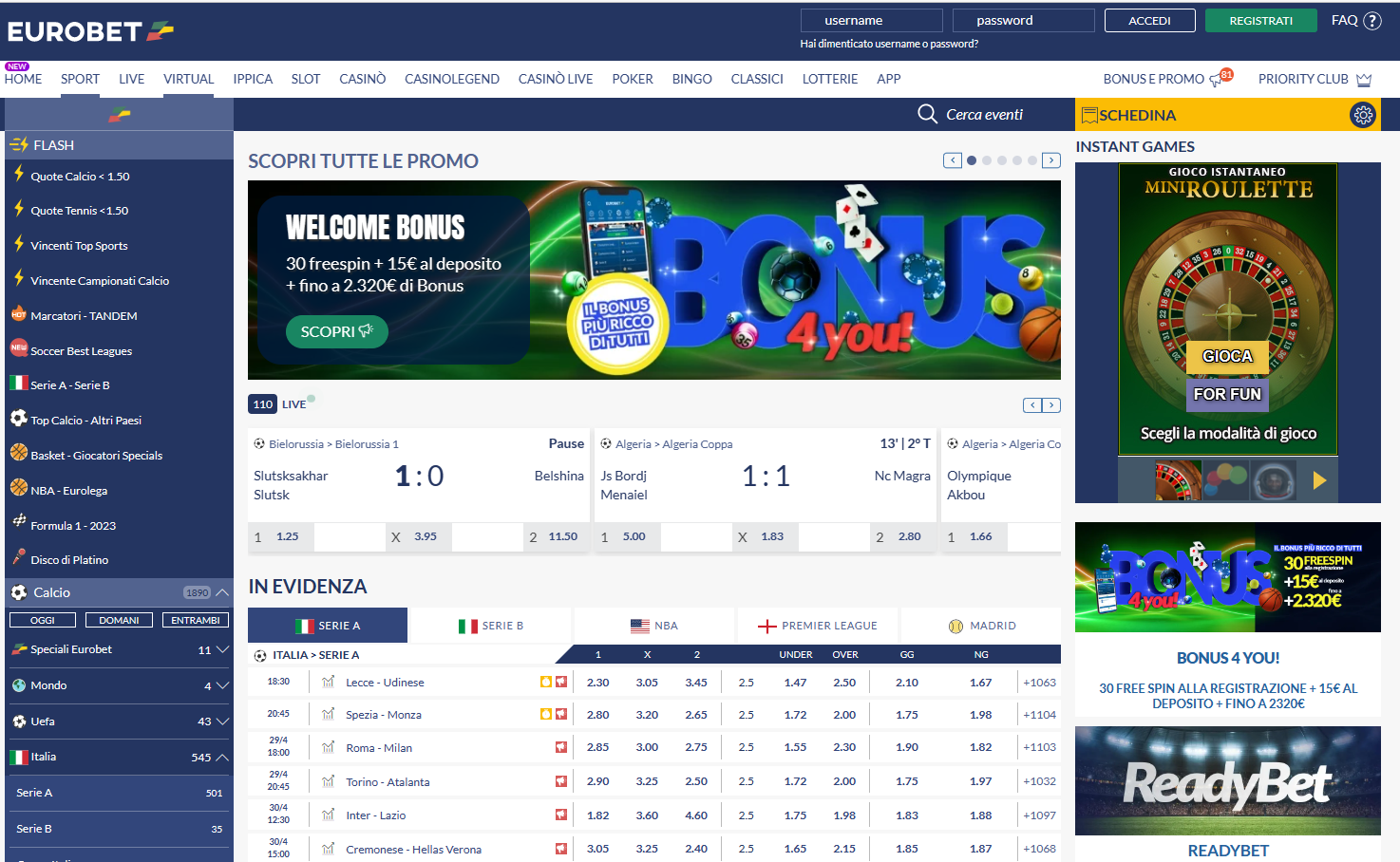
Task: Click Madrid tennis ball icon tab
Action: coord(956,626)
